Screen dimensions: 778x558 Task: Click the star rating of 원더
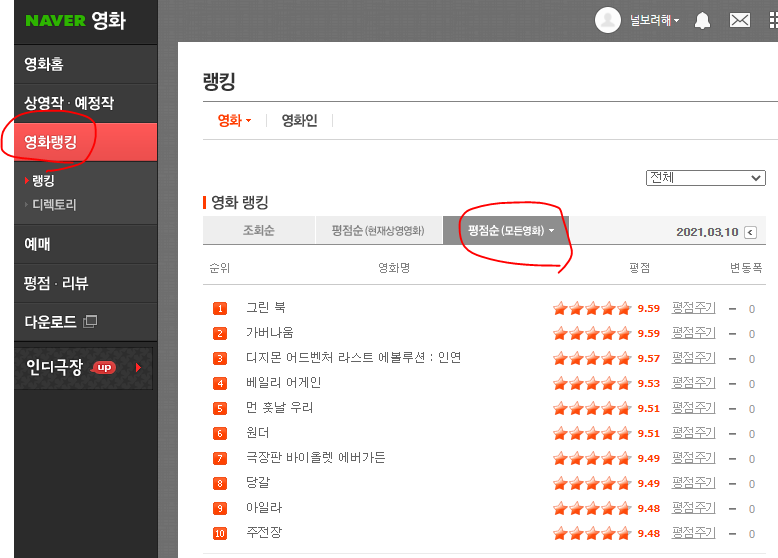pyautogui.click(x=591, y=434)
